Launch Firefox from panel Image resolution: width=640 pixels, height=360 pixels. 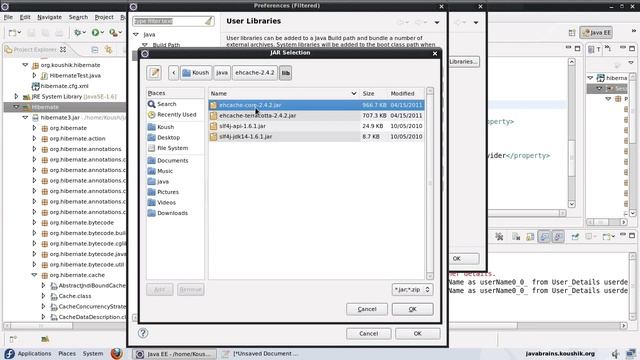(x=117, y=353)
